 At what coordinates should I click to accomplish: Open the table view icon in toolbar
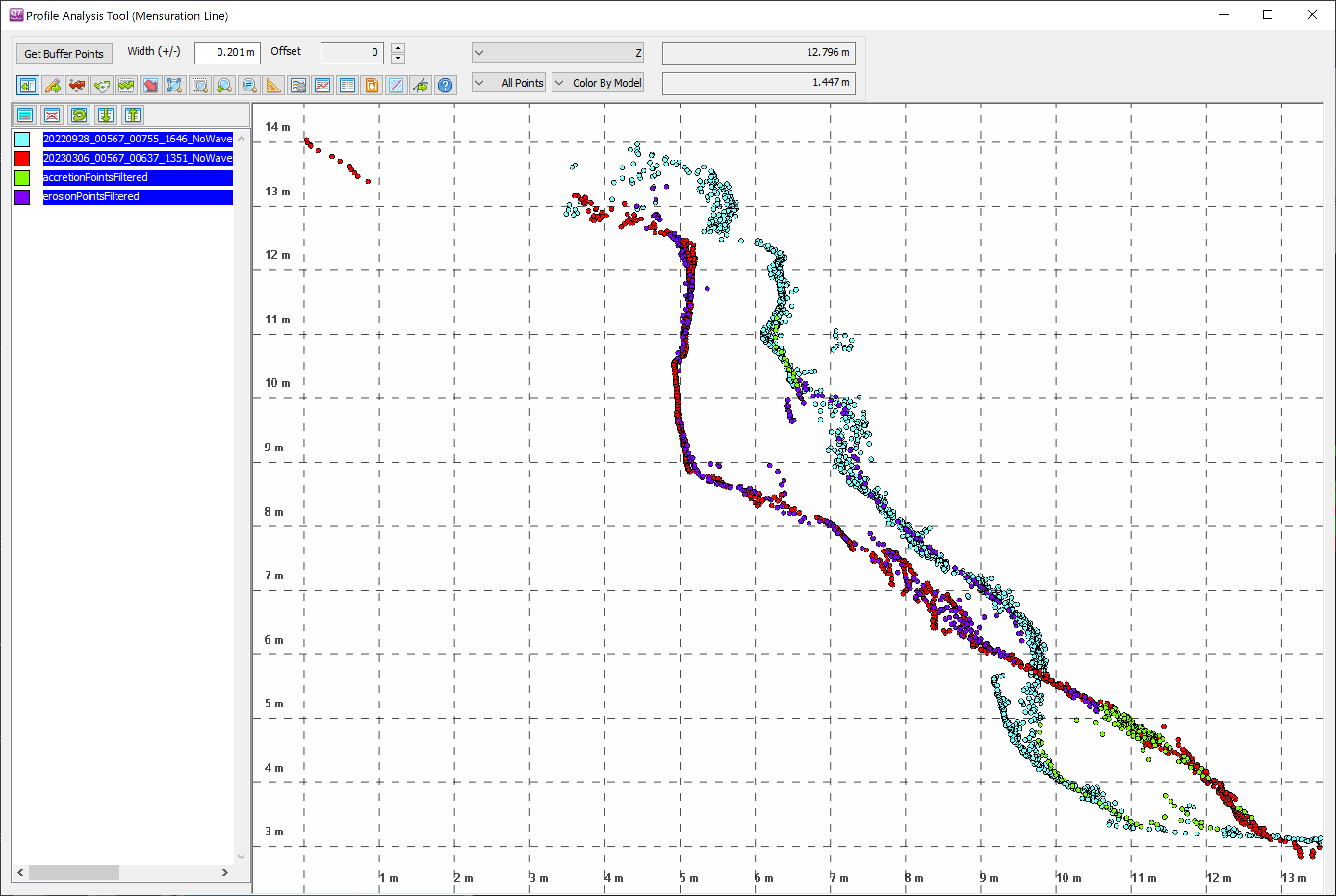[x=347, y=86]
